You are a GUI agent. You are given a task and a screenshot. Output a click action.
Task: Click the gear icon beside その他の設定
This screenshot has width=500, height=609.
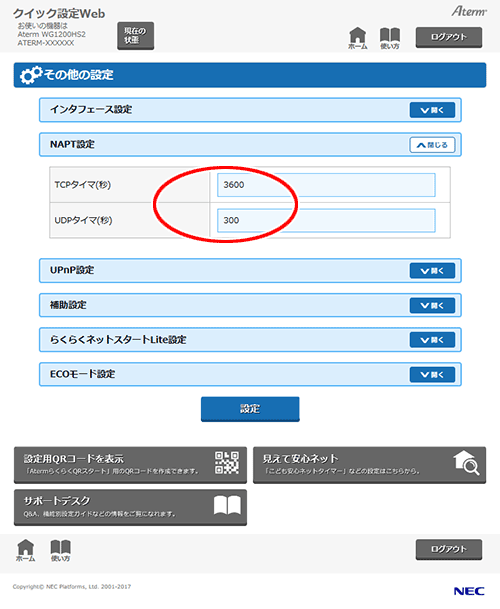31,75
